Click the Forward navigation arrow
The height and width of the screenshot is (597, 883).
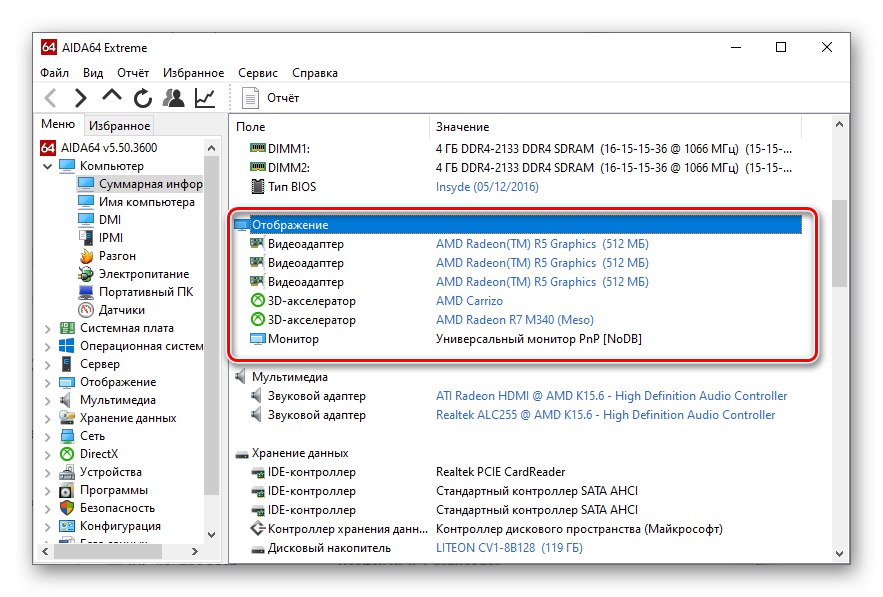81,98
